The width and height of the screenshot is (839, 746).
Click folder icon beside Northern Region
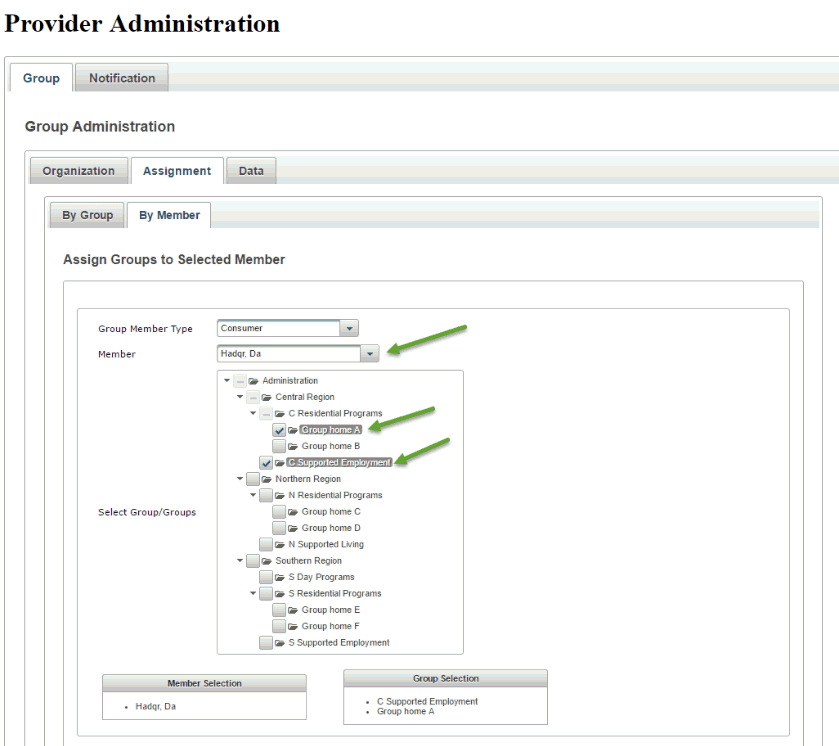pyautogui.click(x=267, y=479)
